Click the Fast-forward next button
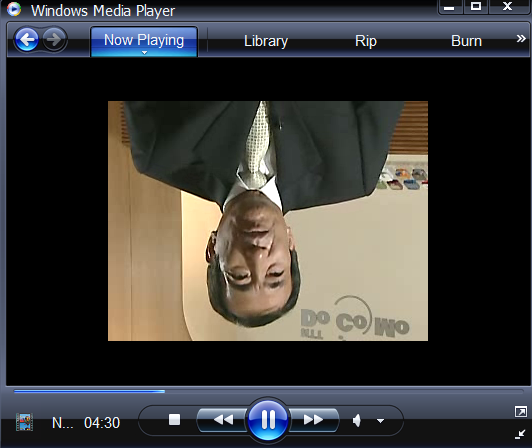The width and height of the screenshot is (532, 448). click(313, 420)
